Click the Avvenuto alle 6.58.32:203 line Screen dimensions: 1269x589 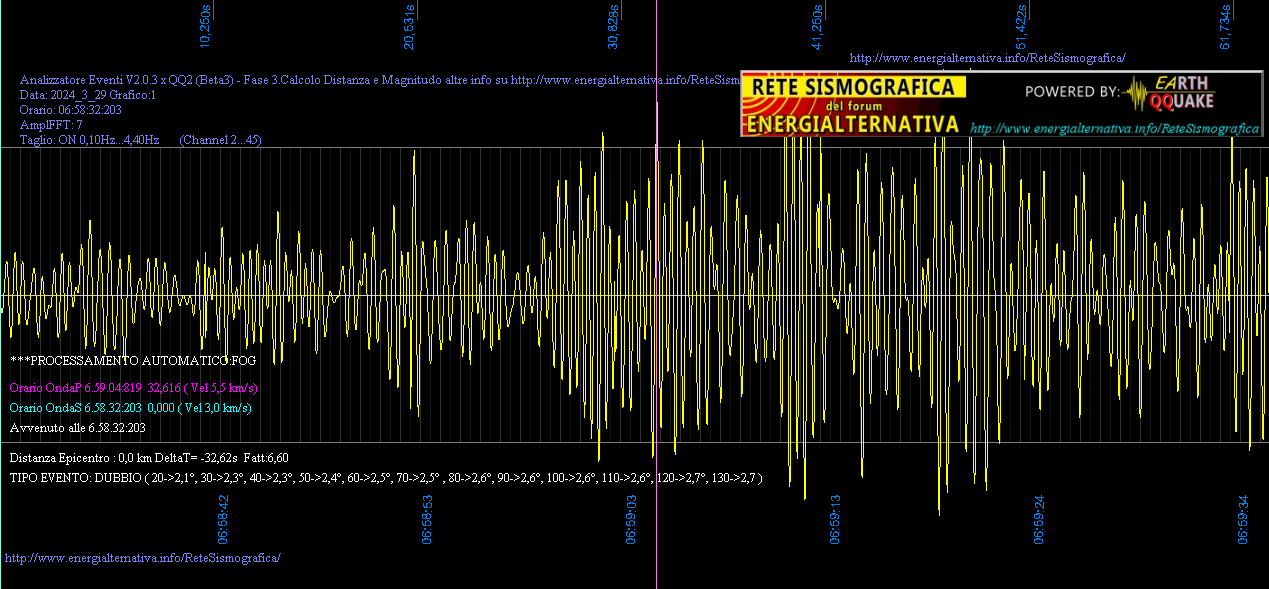[x=77, y=428]
